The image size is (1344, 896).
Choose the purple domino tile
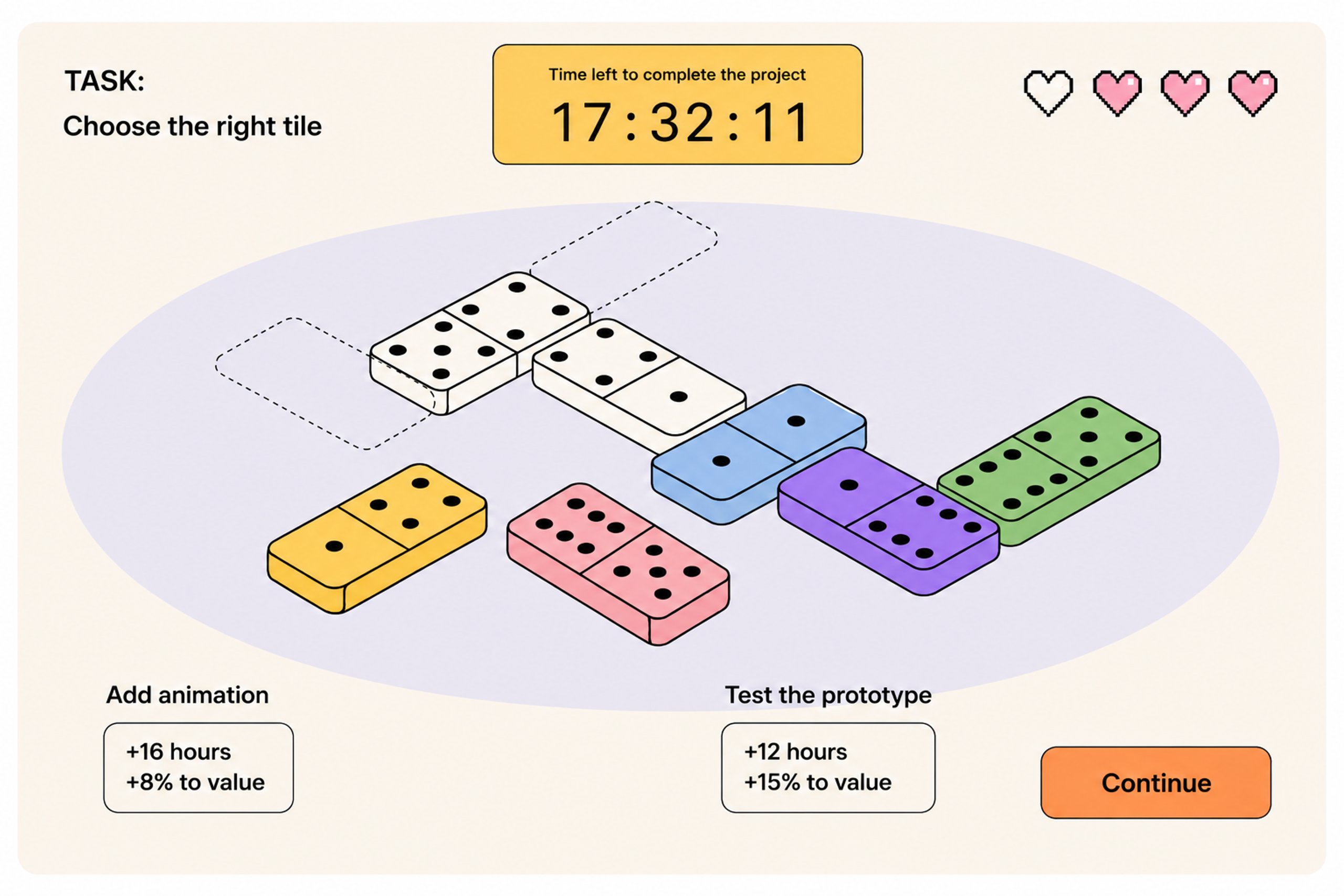click(x=889, y=521)
